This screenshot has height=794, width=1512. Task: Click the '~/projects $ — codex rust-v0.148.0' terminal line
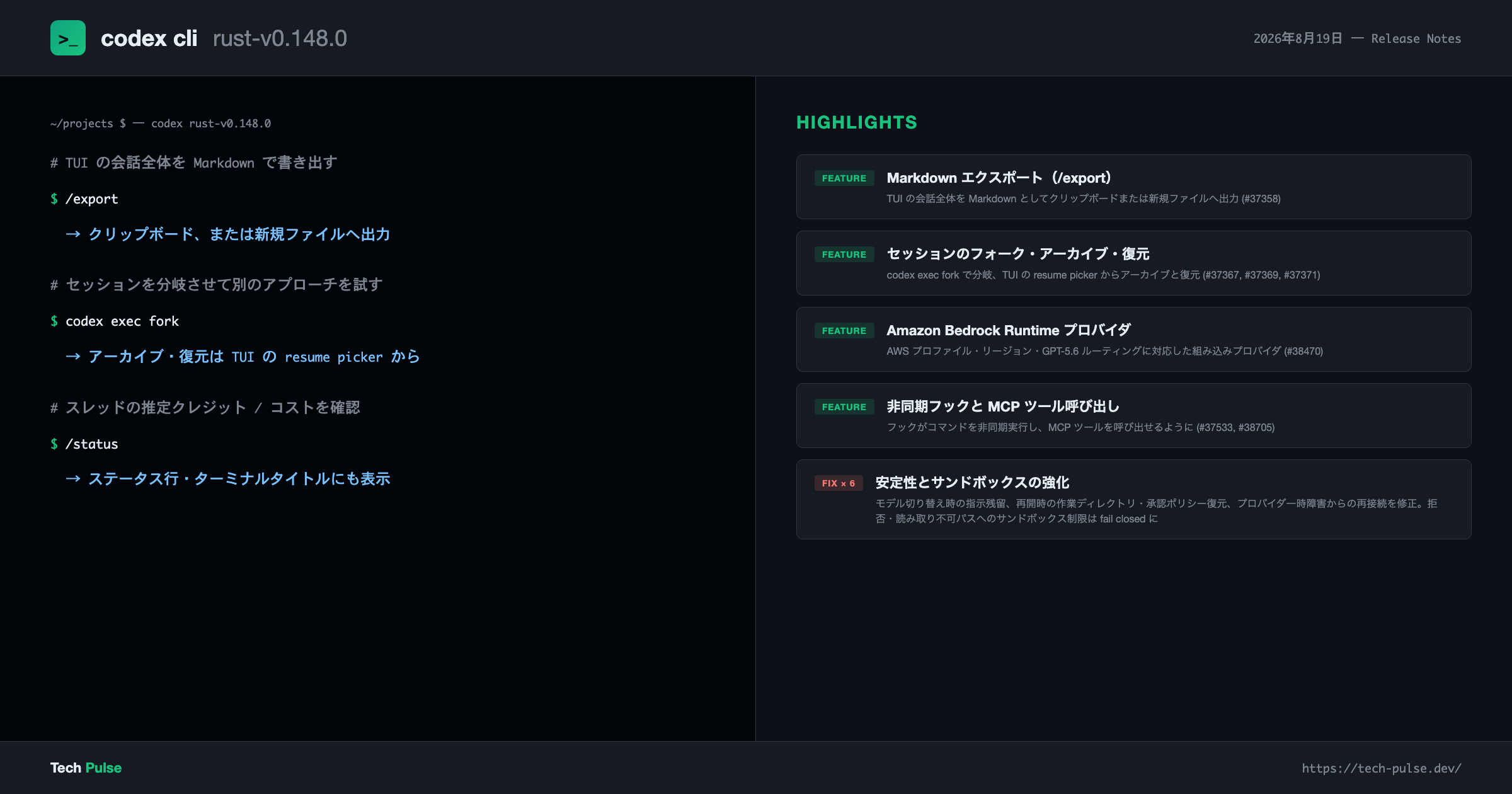click(161, 124)
